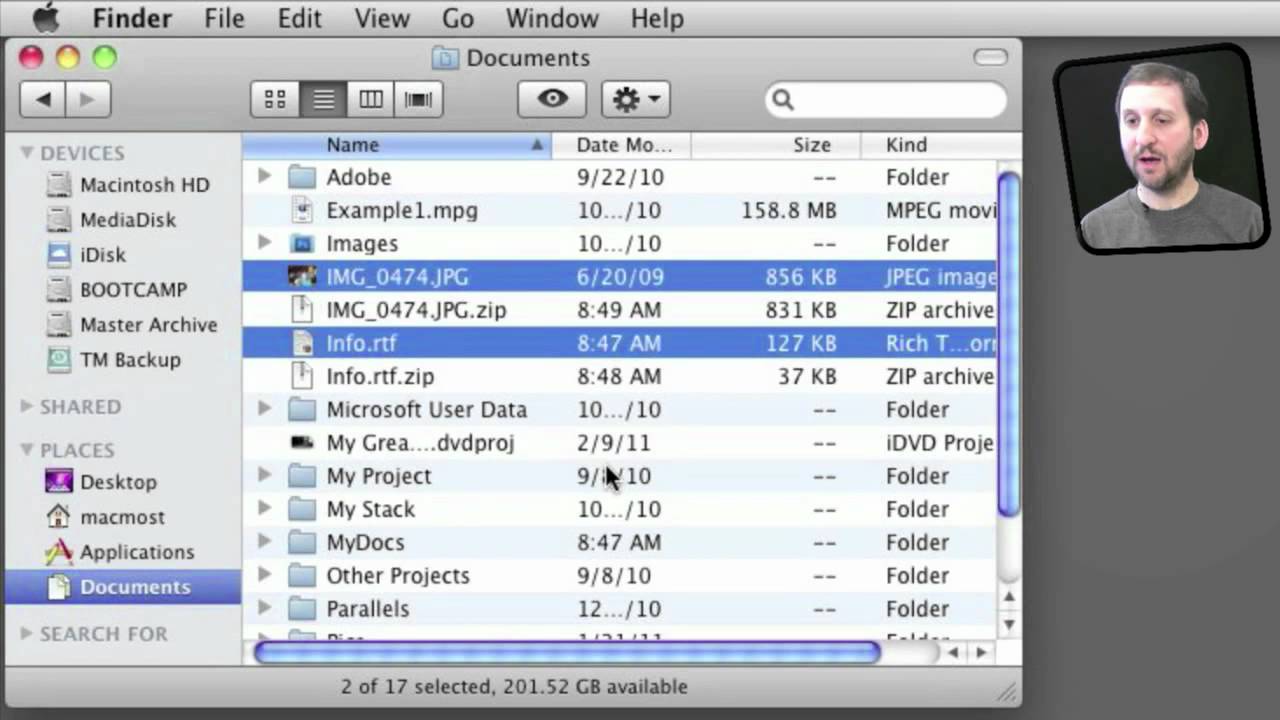Screen dimensions: 1280x720
Task: Click the Parallels folder icon
Action: click(x=301, y=608)
